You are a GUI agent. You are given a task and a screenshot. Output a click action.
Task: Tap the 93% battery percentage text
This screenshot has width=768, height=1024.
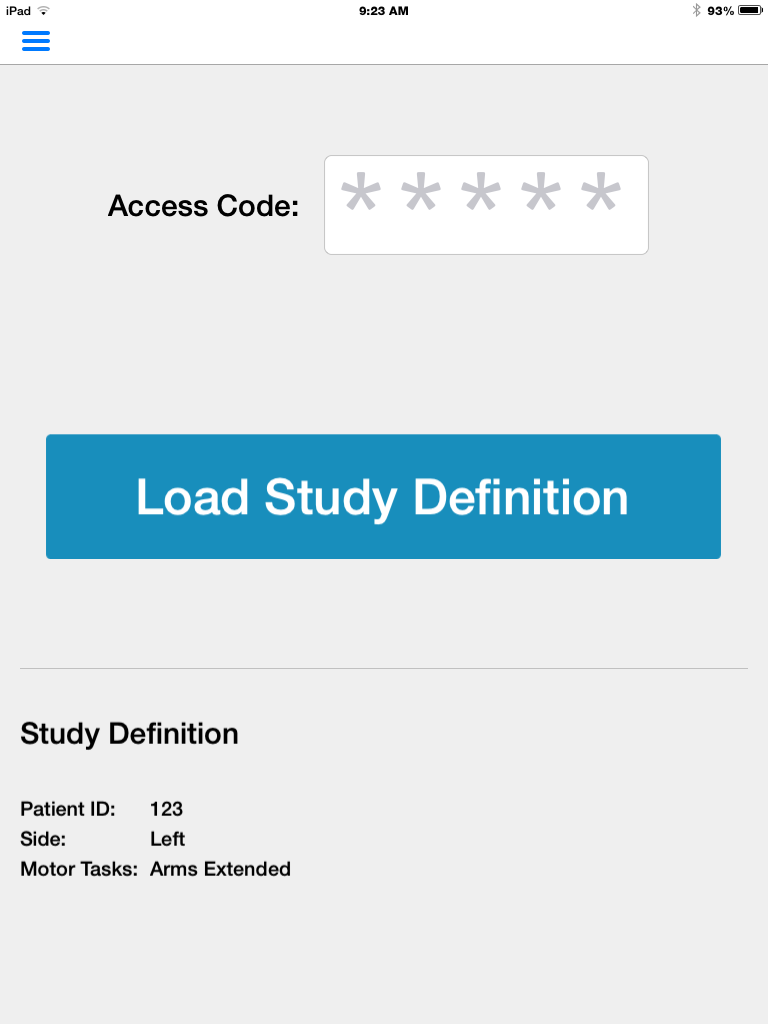(720, 11)
